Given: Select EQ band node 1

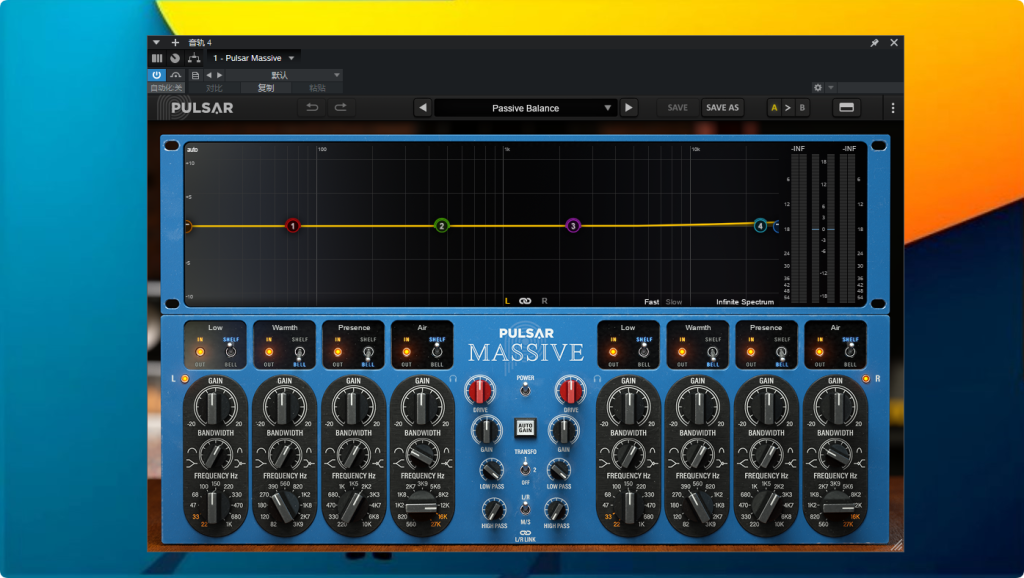Looking at the screenshot, I should [x=293, y=226].
